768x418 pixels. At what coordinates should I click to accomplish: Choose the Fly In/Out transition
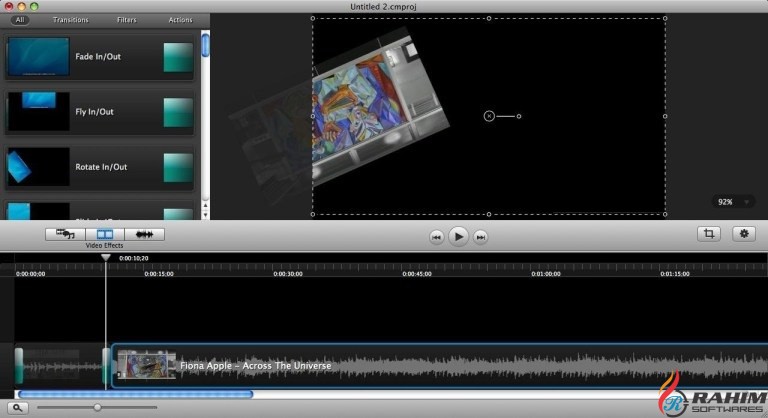coord(100,112)
